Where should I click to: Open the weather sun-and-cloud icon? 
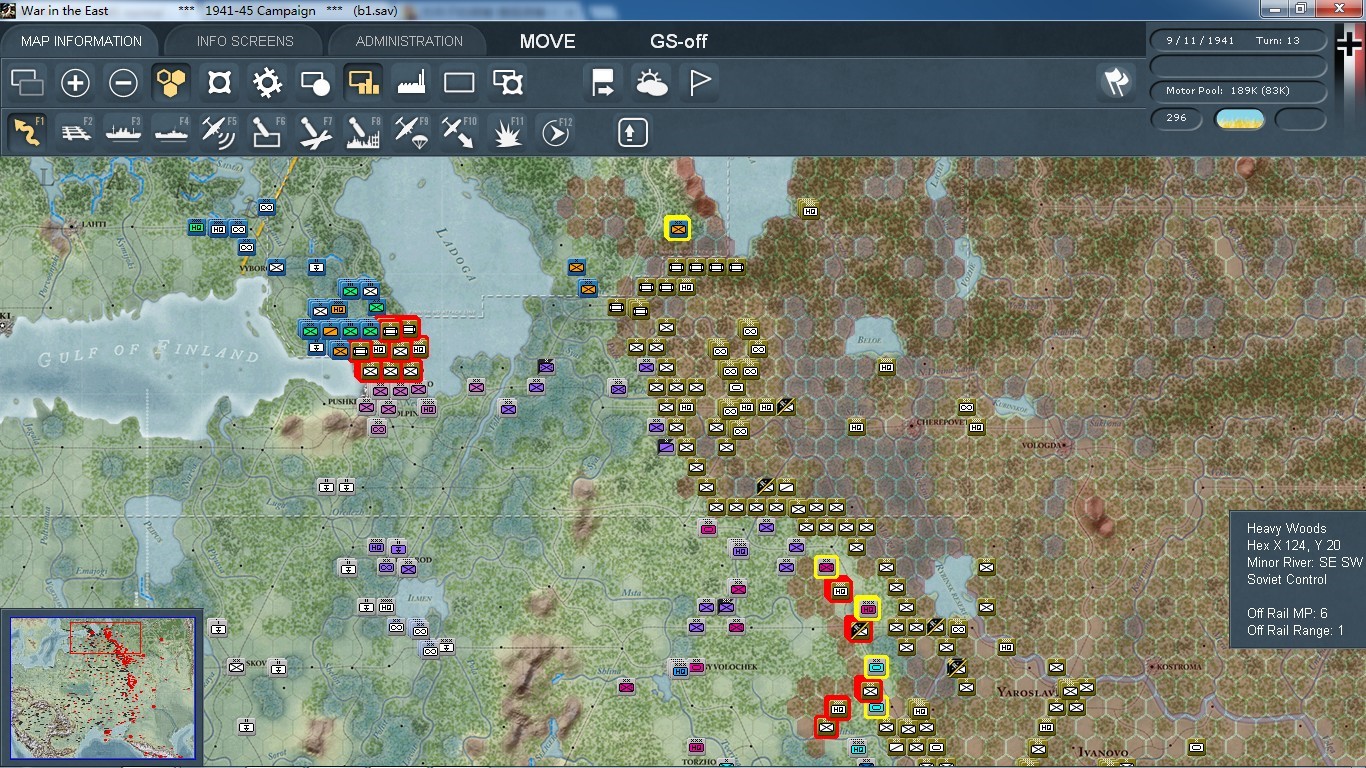click(651, 83)
